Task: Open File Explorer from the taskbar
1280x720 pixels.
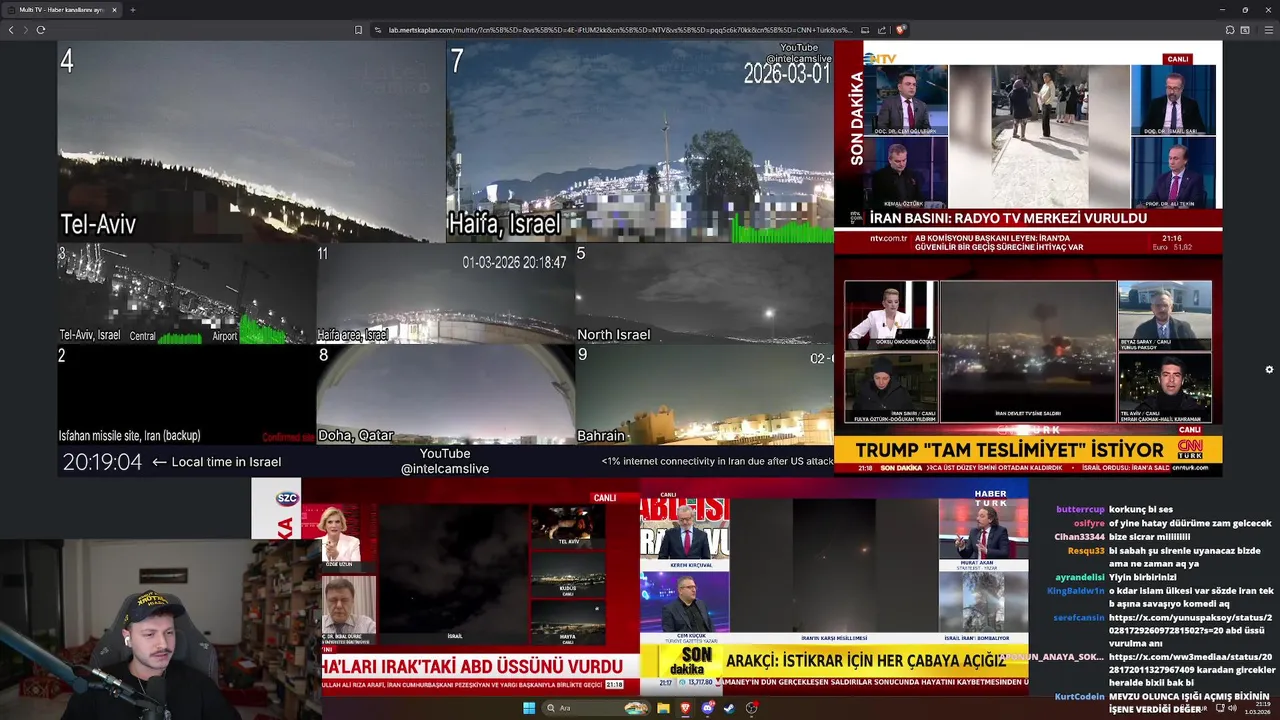Action: 663,708
